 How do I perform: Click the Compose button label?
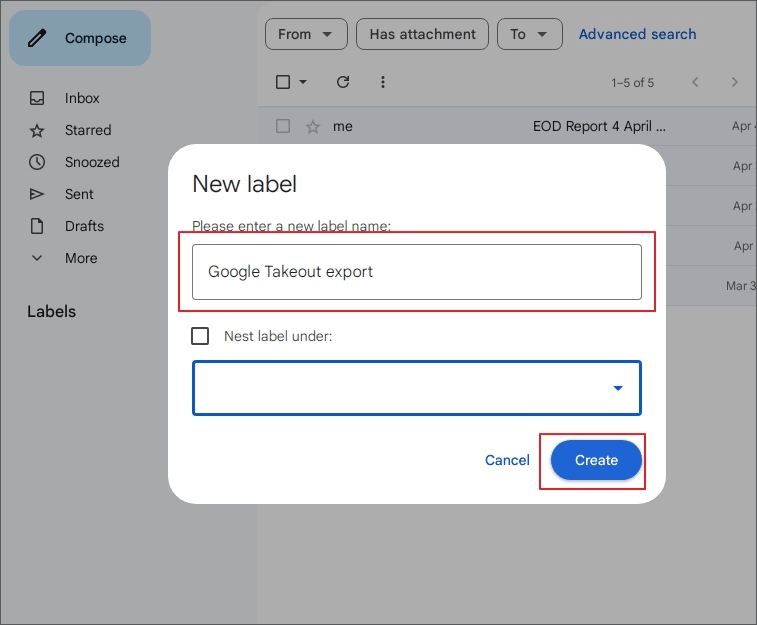tap(96, 38)
